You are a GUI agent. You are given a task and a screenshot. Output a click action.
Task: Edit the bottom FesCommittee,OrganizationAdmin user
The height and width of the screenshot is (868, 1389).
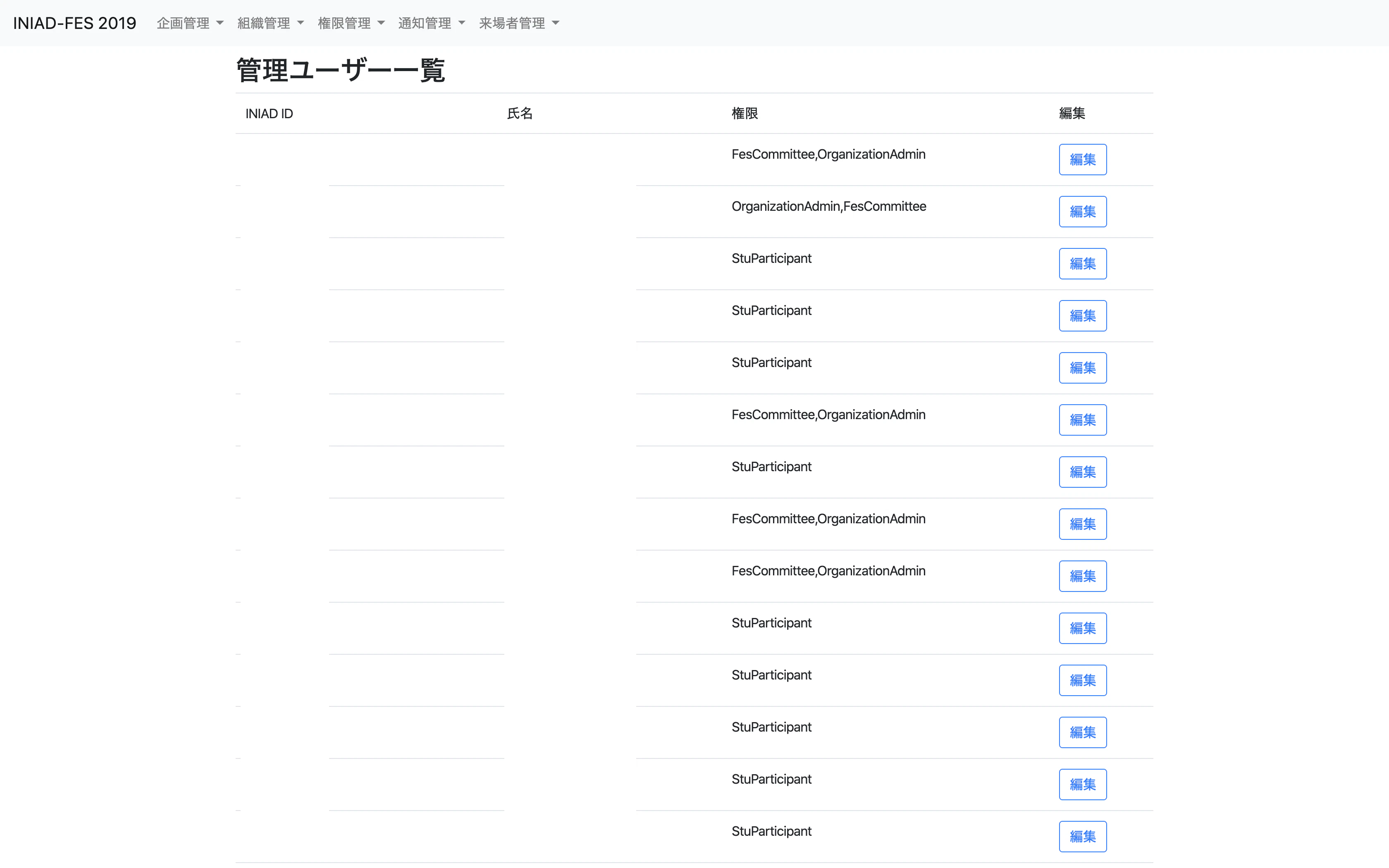click(x=1083, y=576)
